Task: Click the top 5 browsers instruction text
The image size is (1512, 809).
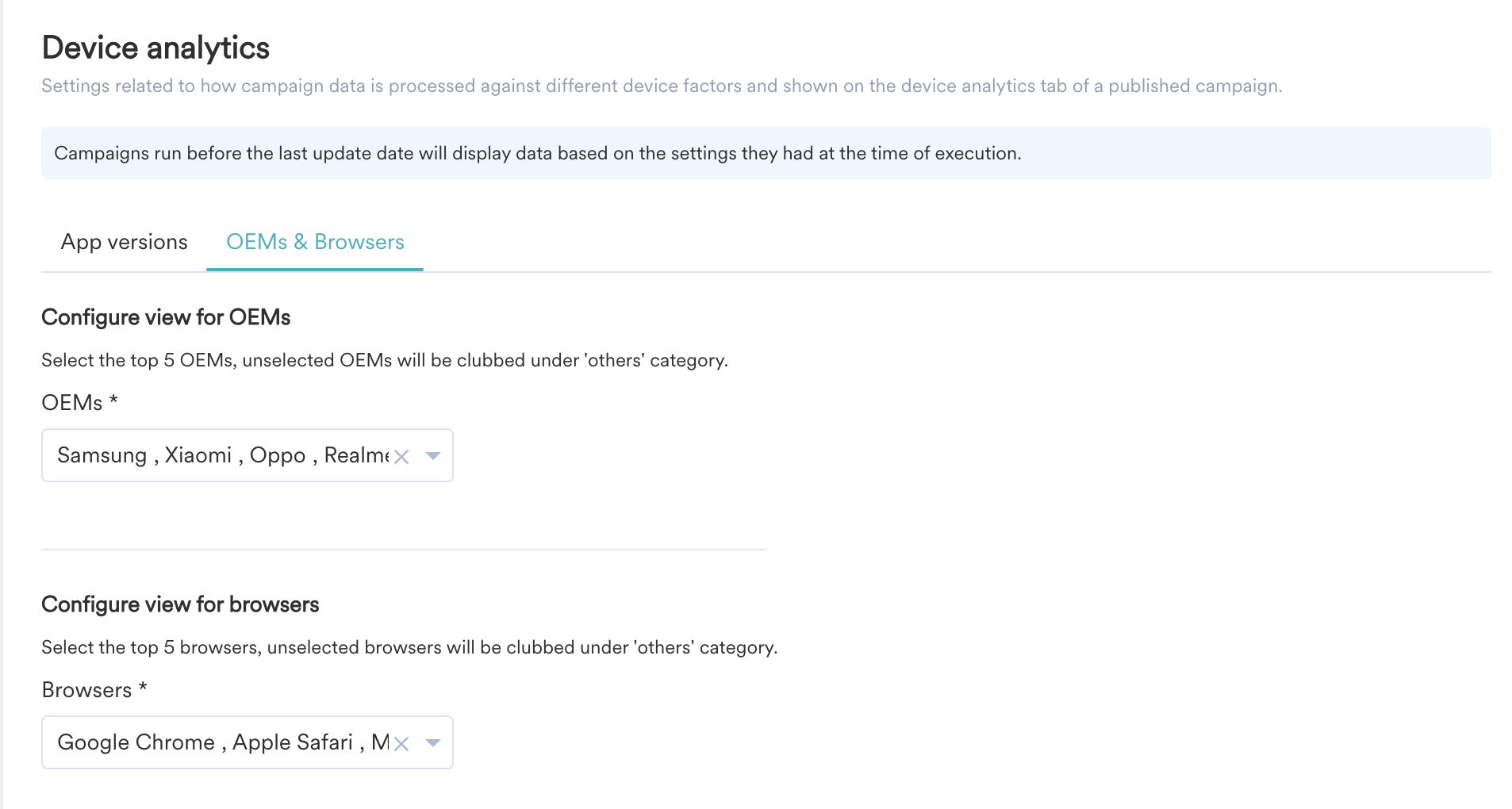Action: click(409, 647)
